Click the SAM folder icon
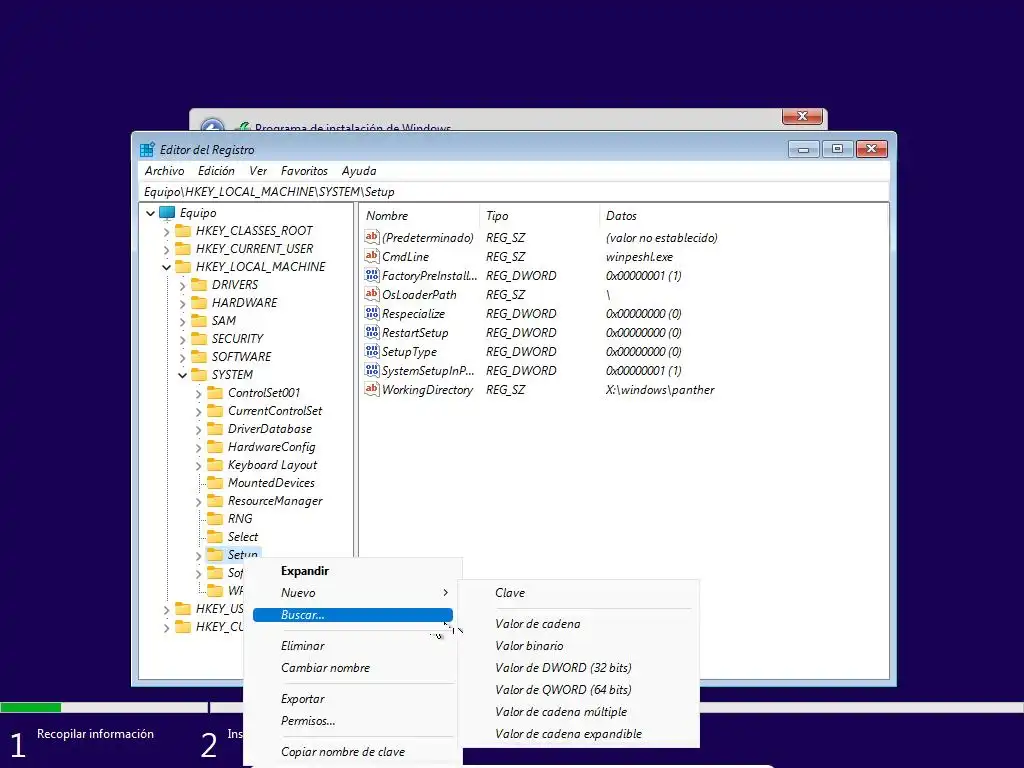This screenshot has height=768, width=1024. pos(199,321)
